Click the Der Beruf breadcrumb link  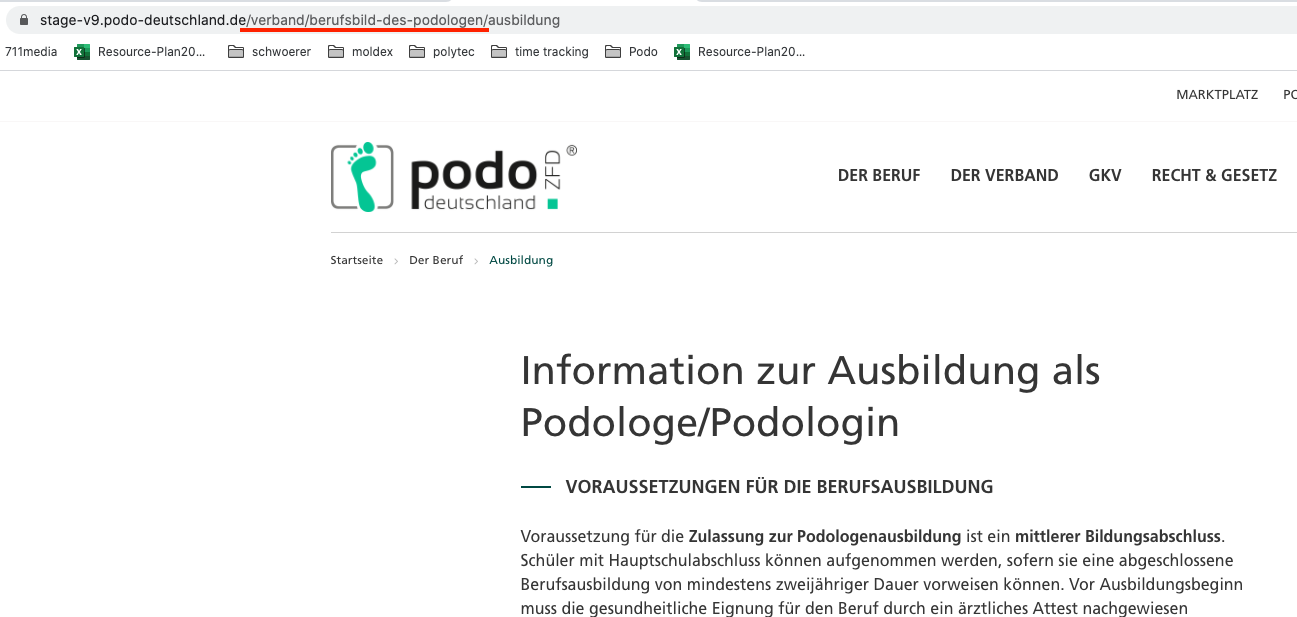click(436, 260)
